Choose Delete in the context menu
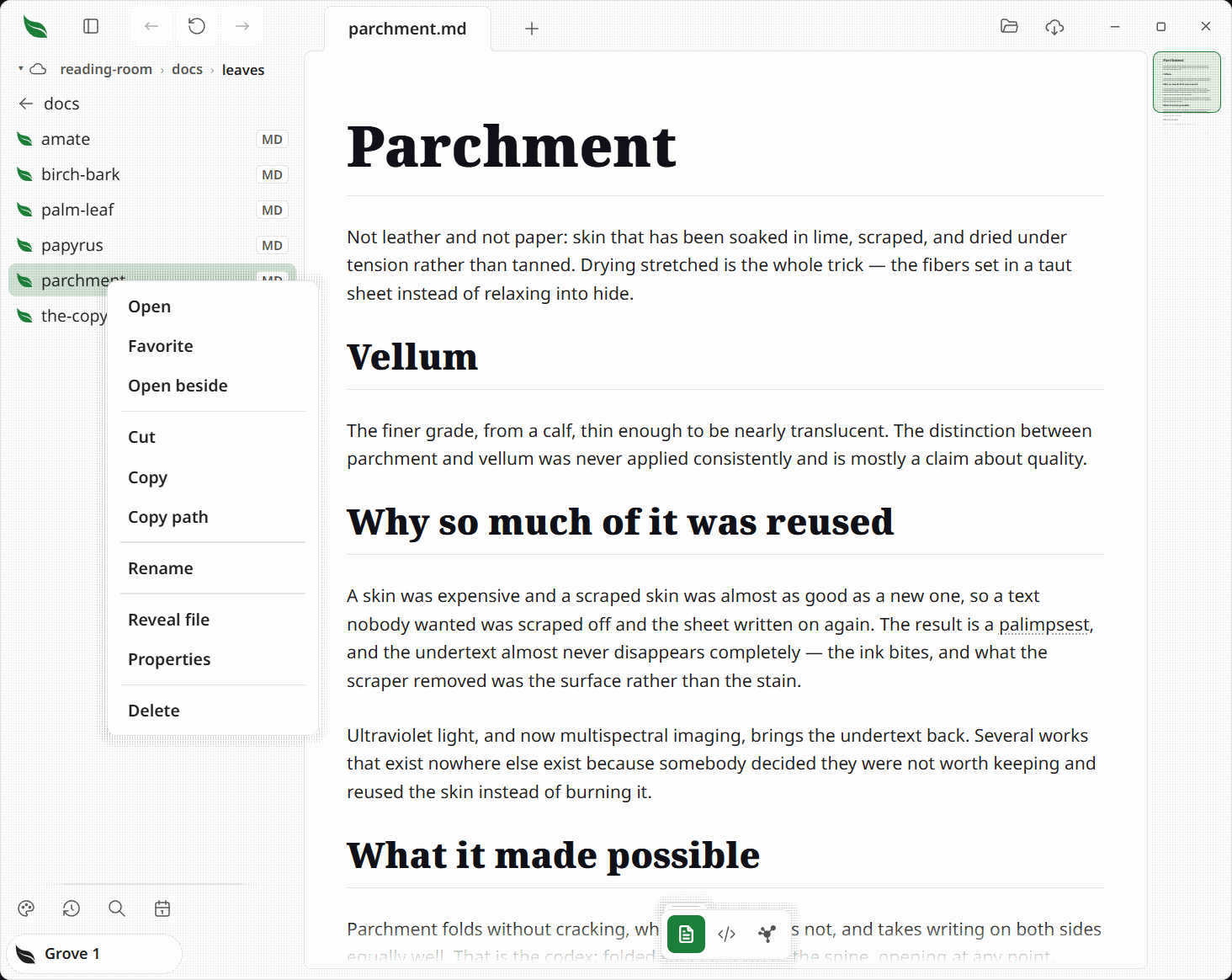1232x980 pixels. (213, 711)
